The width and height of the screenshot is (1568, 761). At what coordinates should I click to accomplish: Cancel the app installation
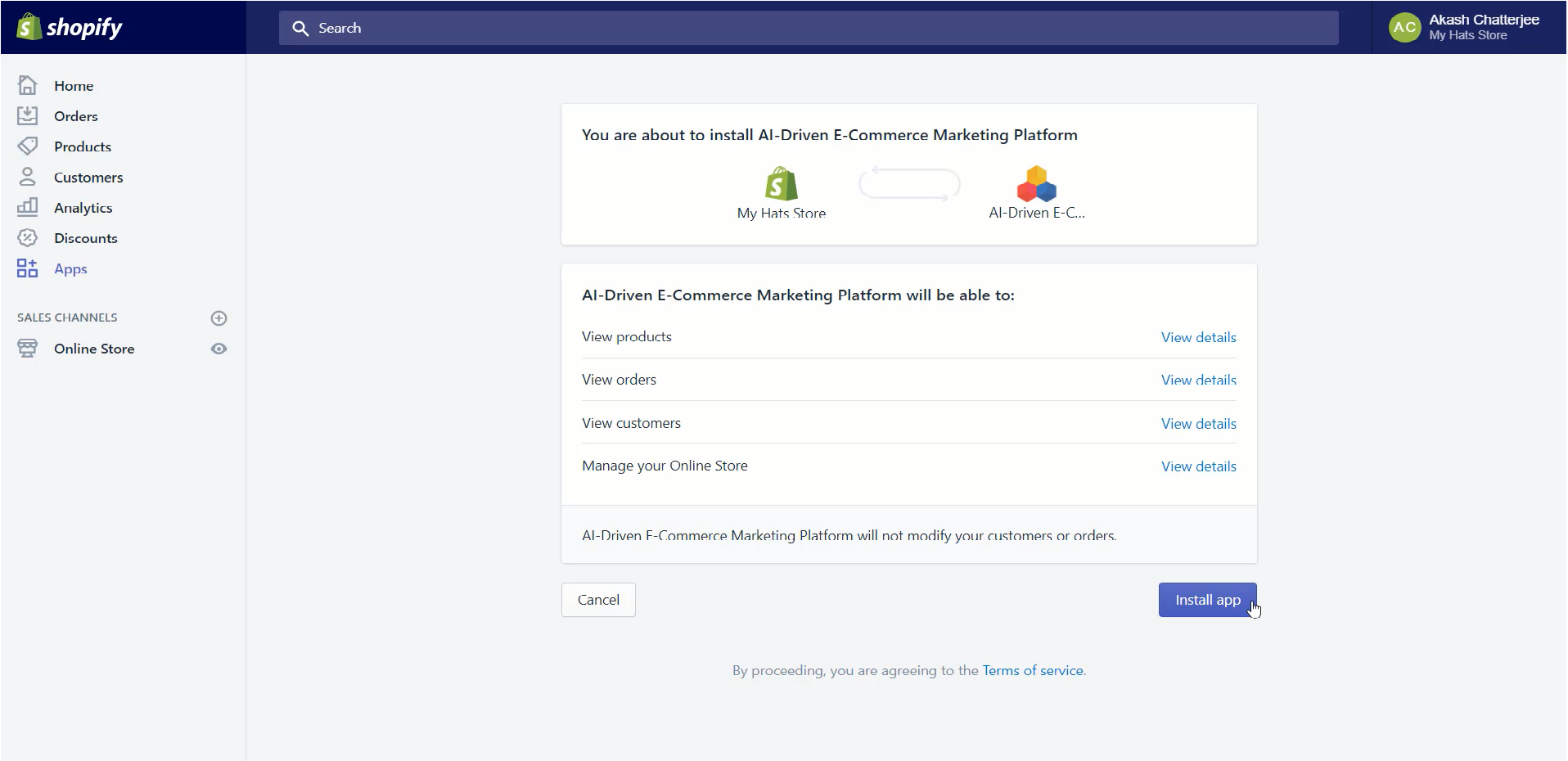(598, 600)
